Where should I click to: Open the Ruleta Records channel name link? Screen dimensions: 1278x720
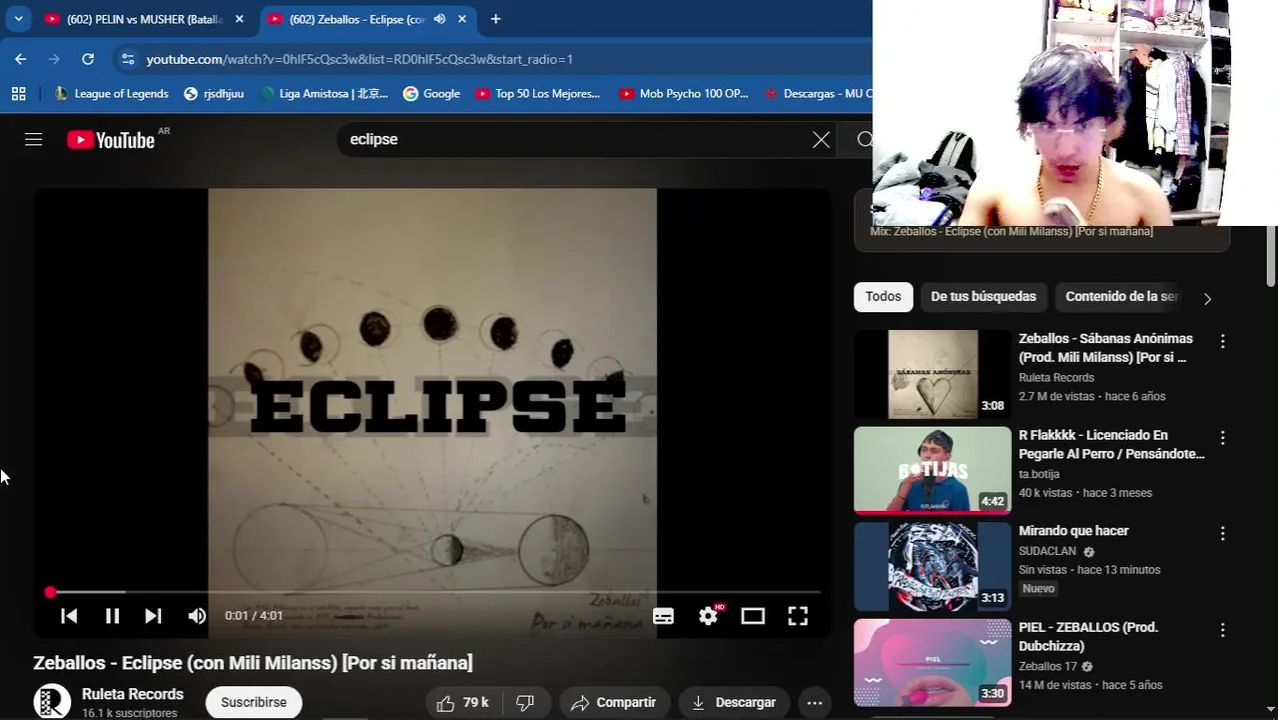point(133,694)
